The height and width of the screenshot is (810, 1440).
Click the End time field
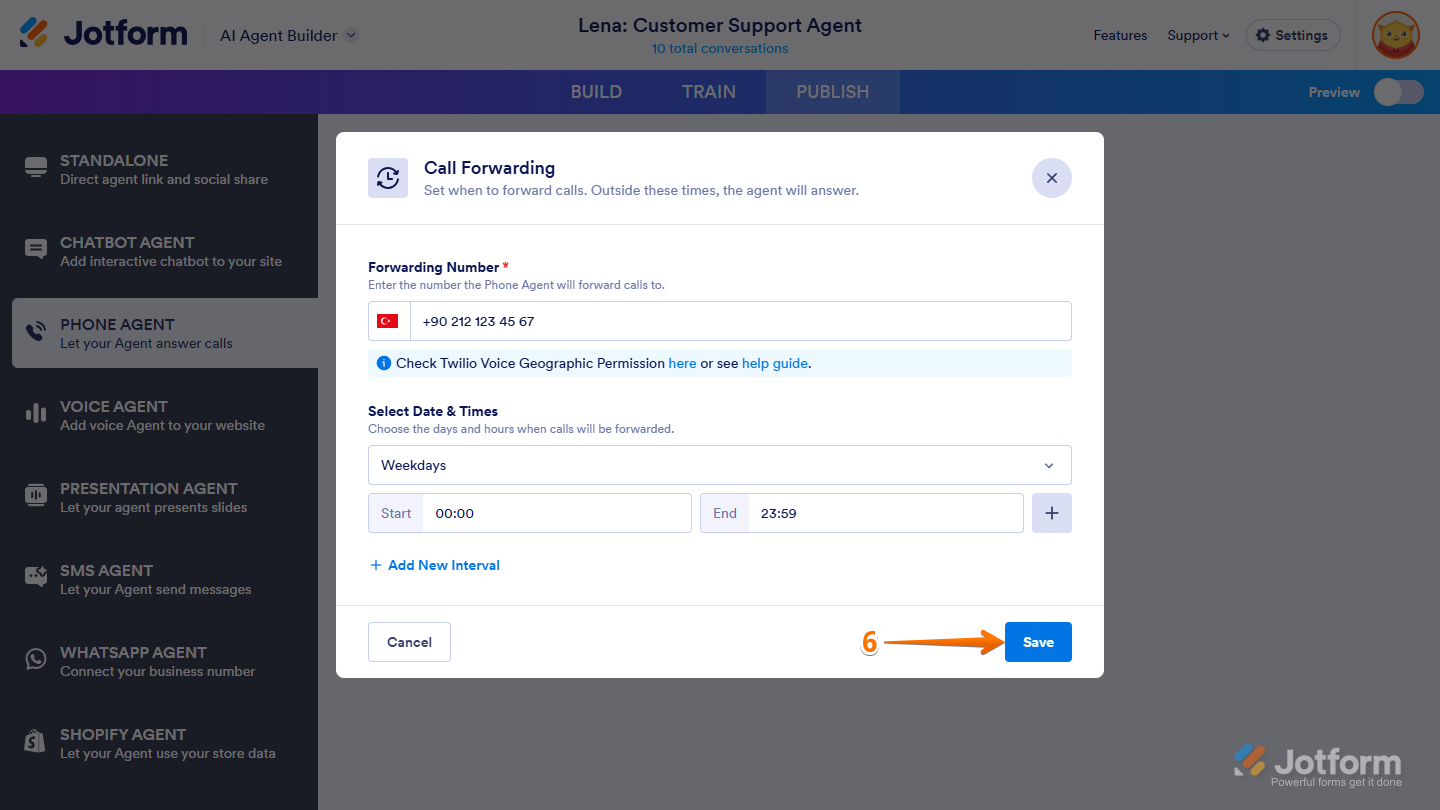click(x=862, y=513)
